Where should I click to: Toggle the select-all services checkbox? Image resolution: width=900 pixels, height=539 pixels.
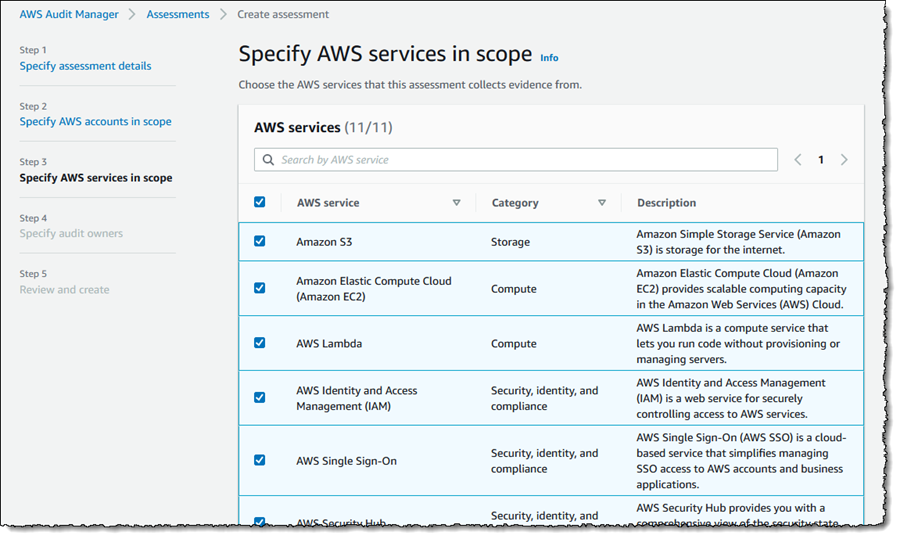tap(259, 202)
